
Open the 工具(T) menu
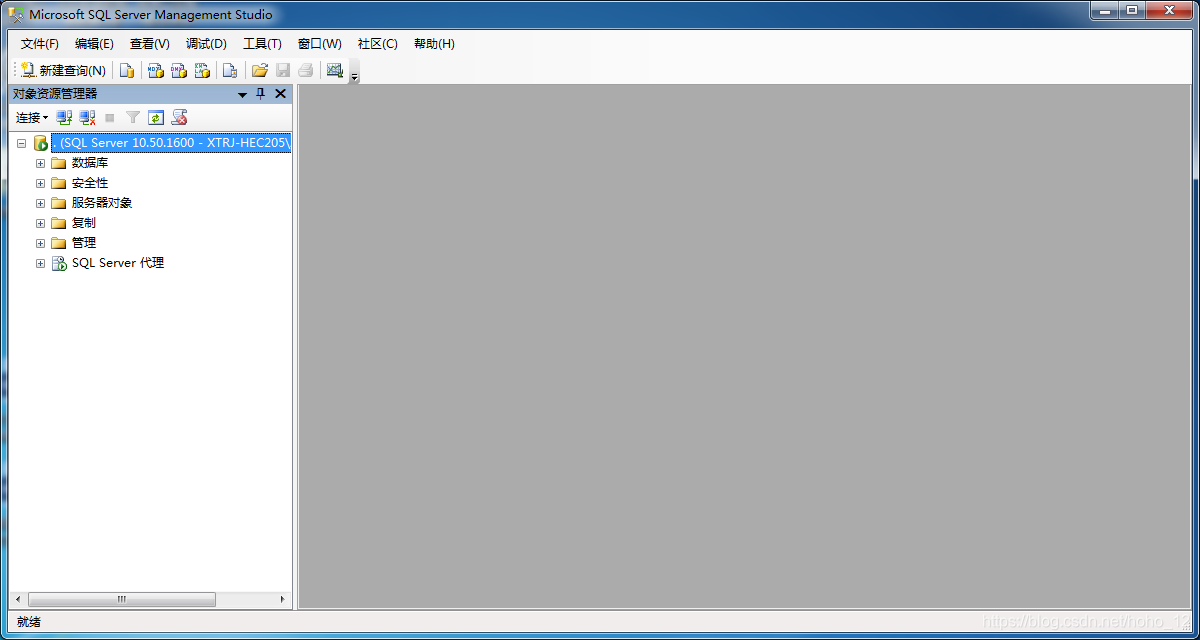[262, 44]
